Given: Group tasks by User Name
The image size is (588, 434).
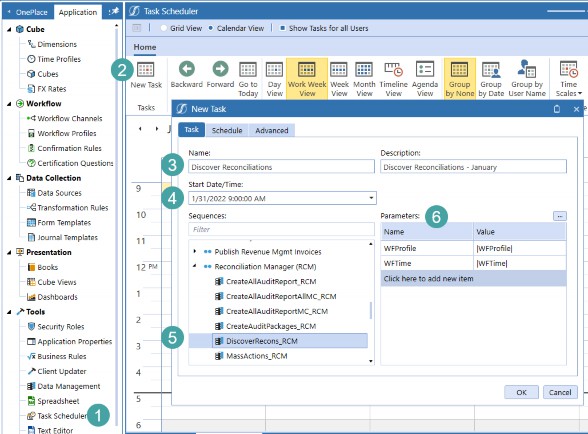Looking at the screenshot, I should click(x=527, y=69).
